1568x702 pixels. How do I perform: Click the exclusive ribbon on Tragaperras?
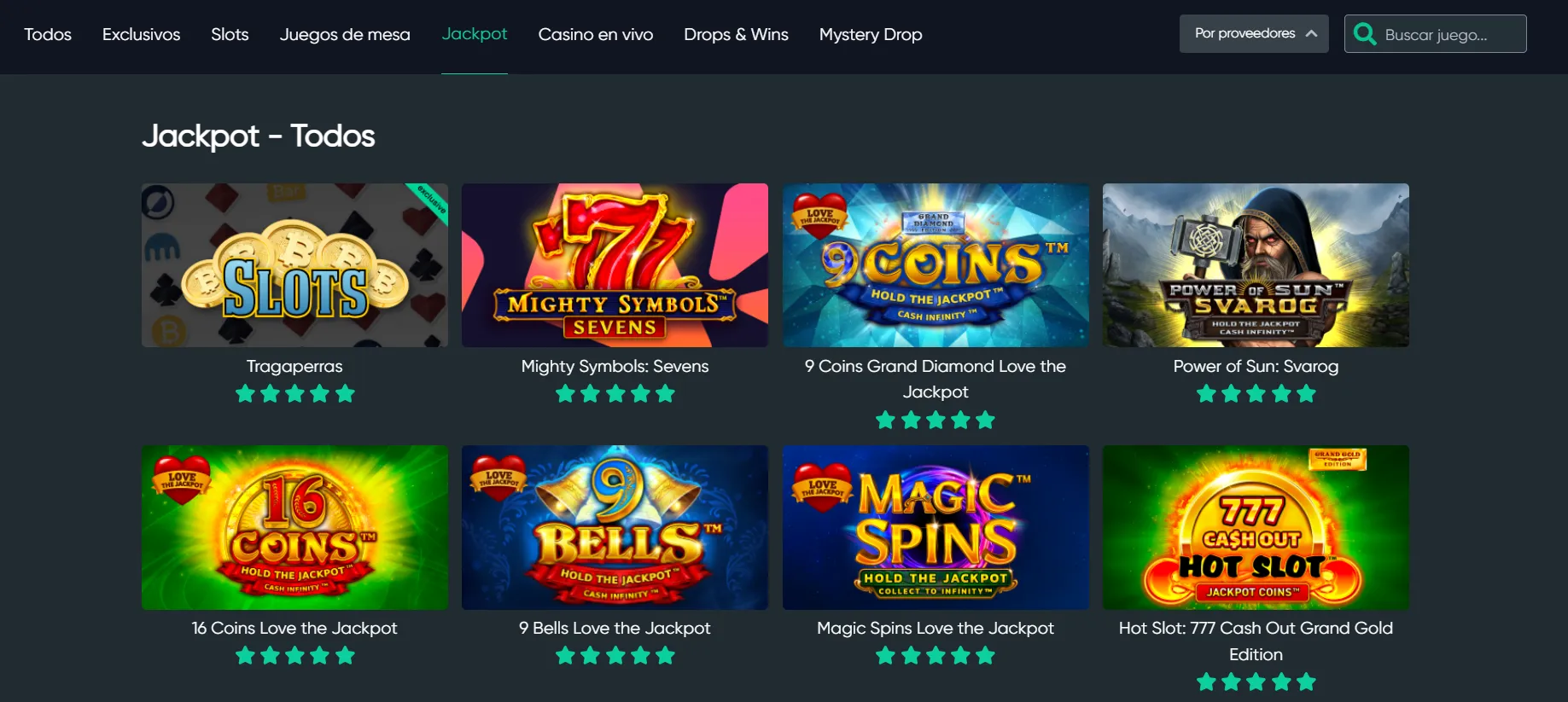point(431,200)
